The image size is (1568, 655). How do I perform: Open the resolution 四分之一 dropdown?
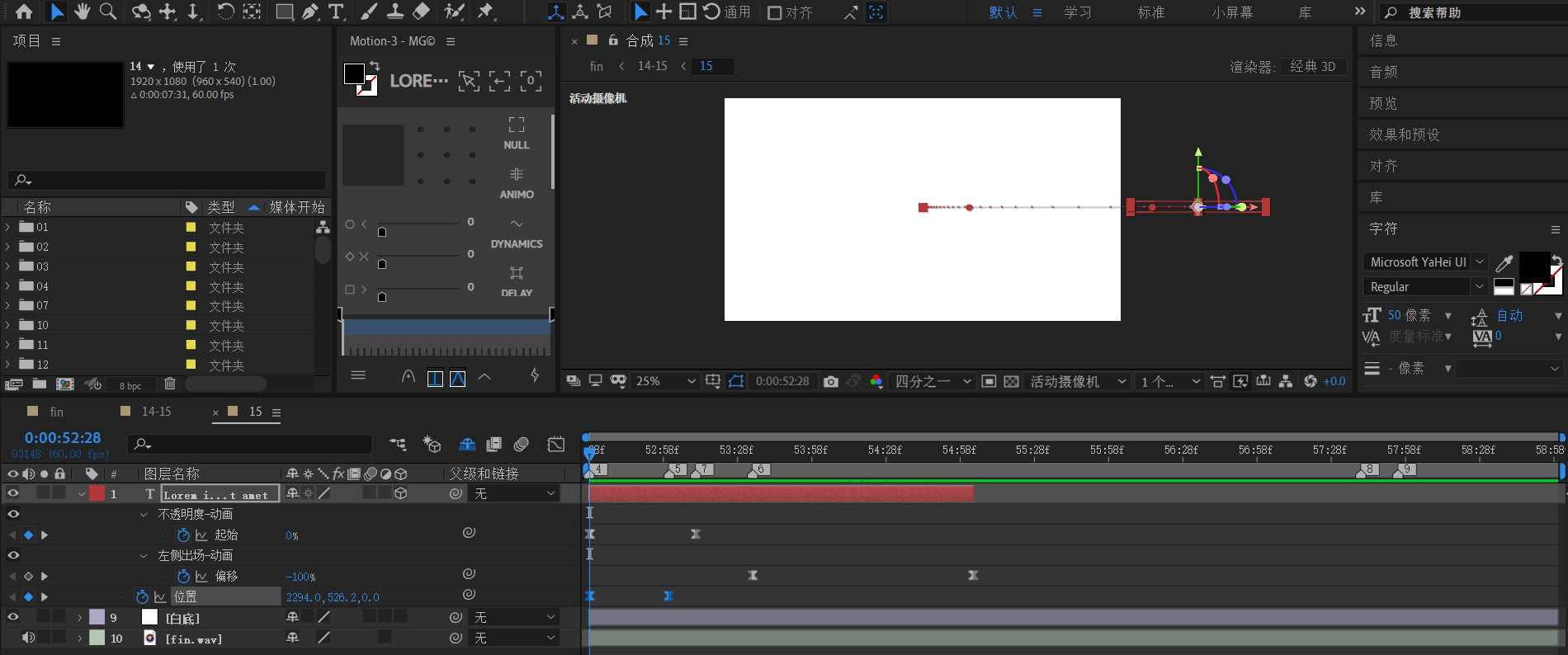[x=933, y=381]
